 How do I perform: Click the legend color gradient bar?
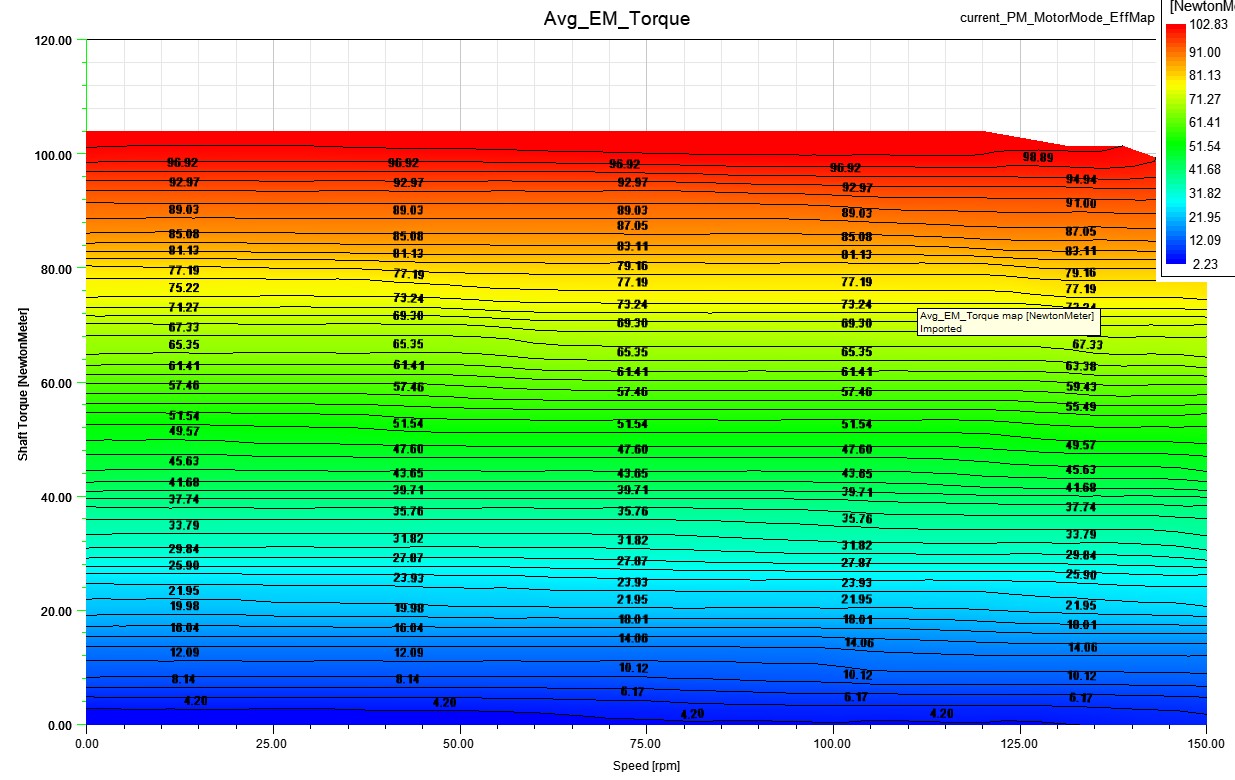tap(1176, 144)
